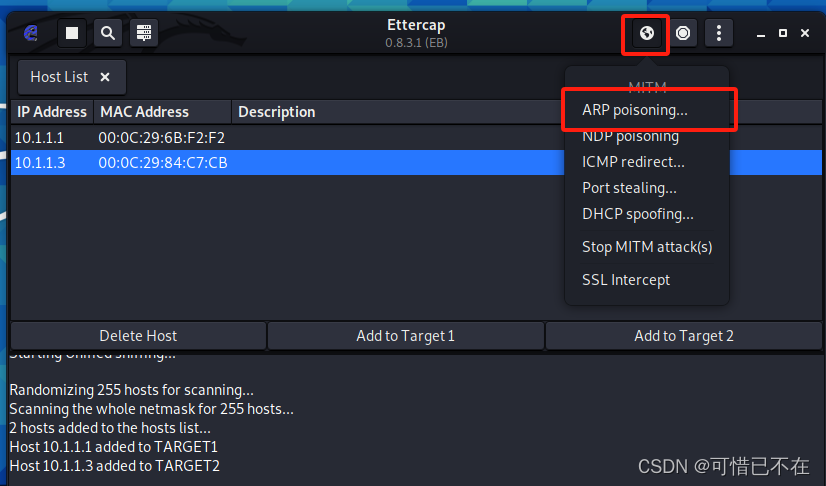
Task: Stop sniffing with the square button
Action: 72,33
